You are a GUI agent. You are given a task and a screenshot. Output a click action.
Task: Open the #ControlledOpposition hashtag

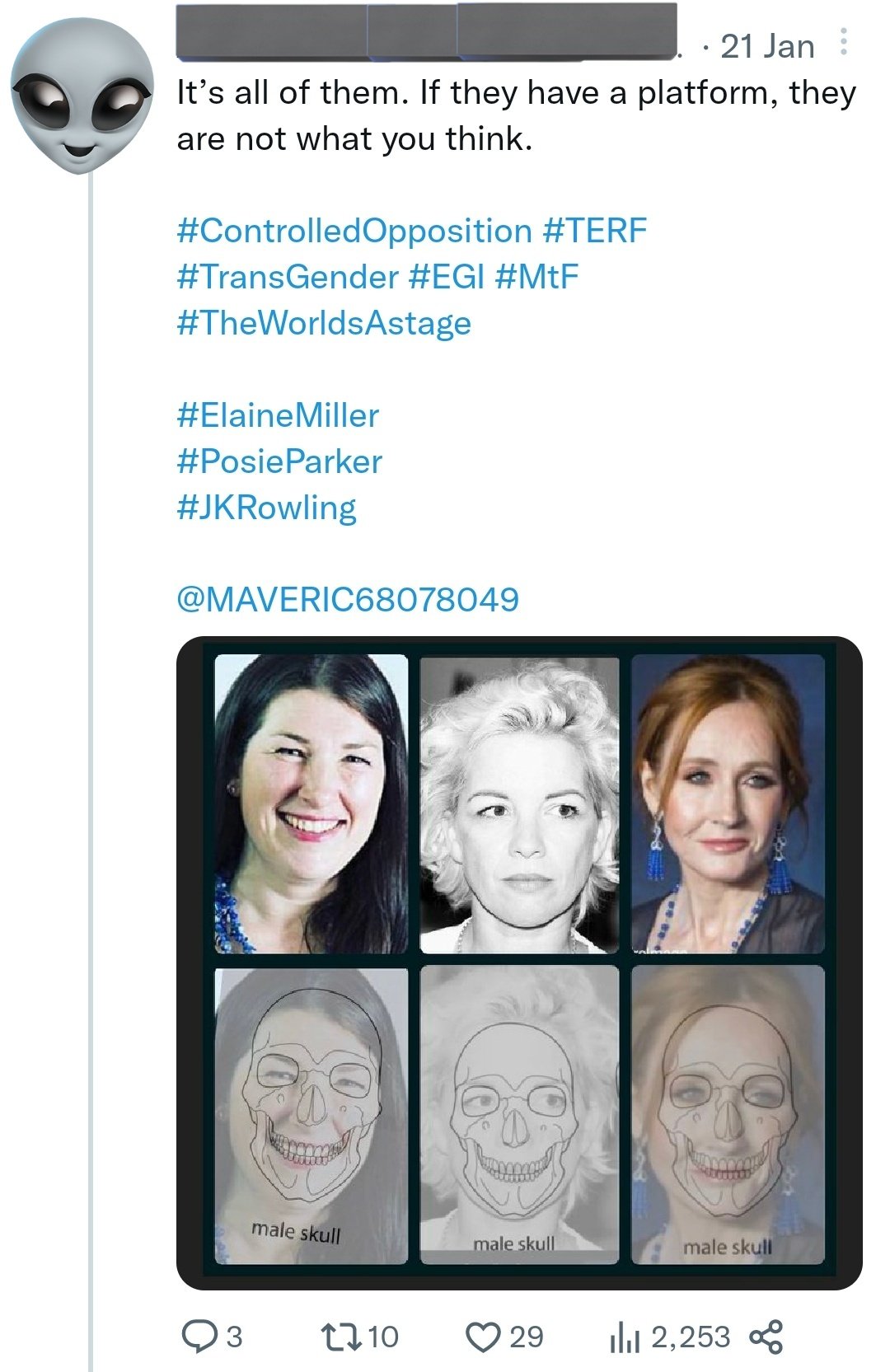point(354,231)
